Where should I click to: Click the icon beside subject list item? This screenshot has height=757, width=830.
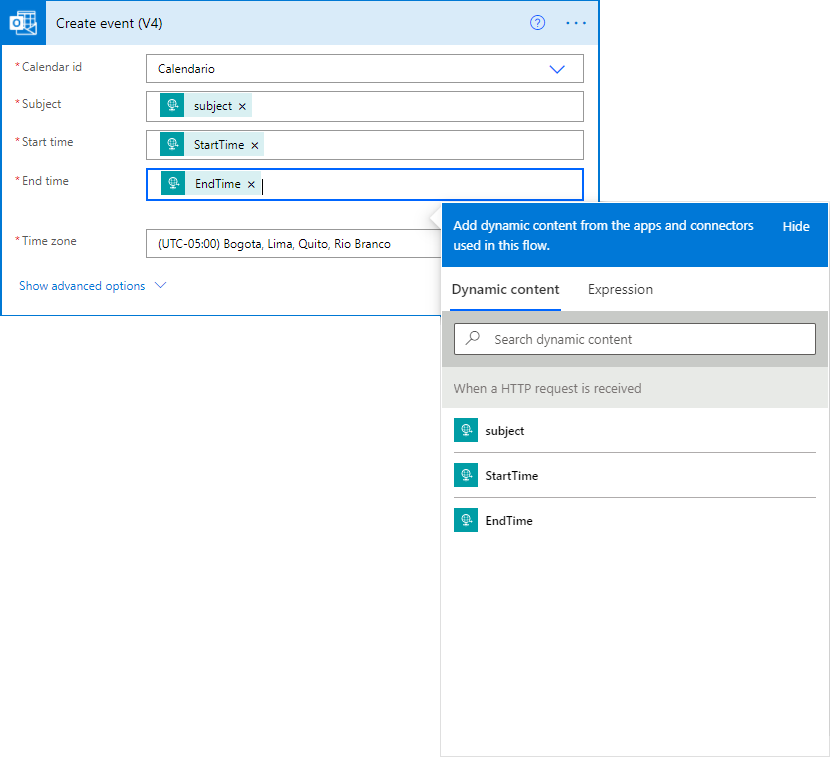[x=466, y=430]
